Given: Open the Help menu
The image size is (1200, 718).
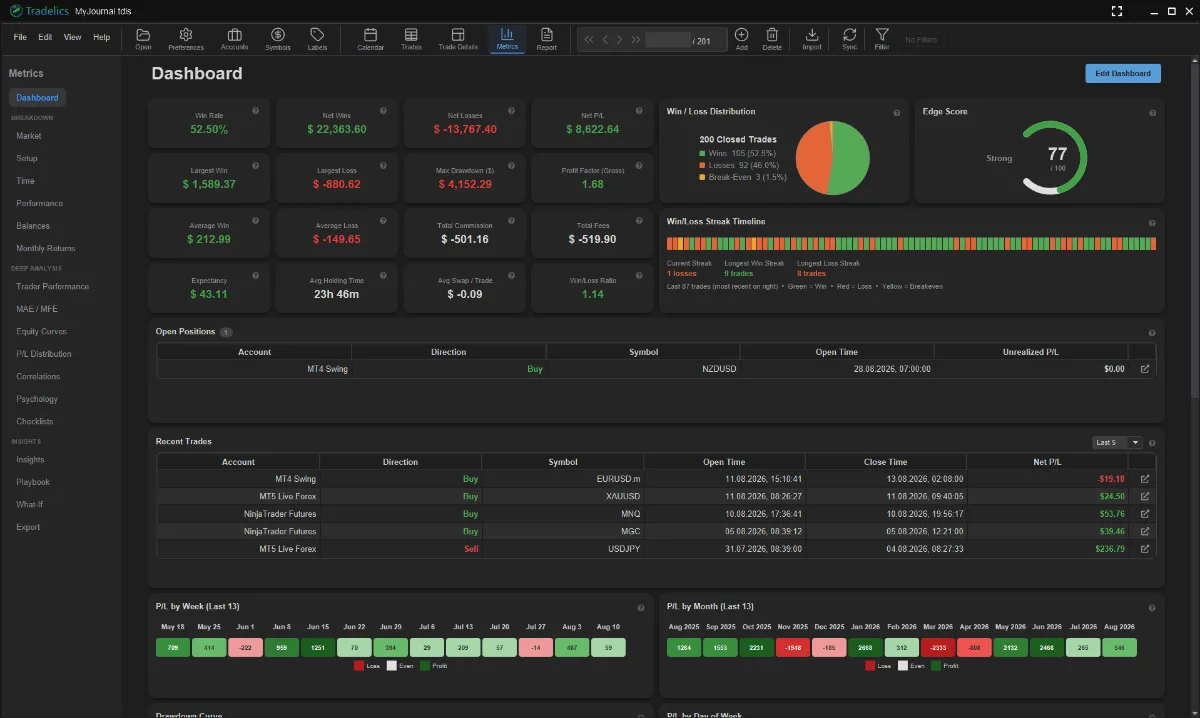Looking at the screenshot, I should (102, 37).
